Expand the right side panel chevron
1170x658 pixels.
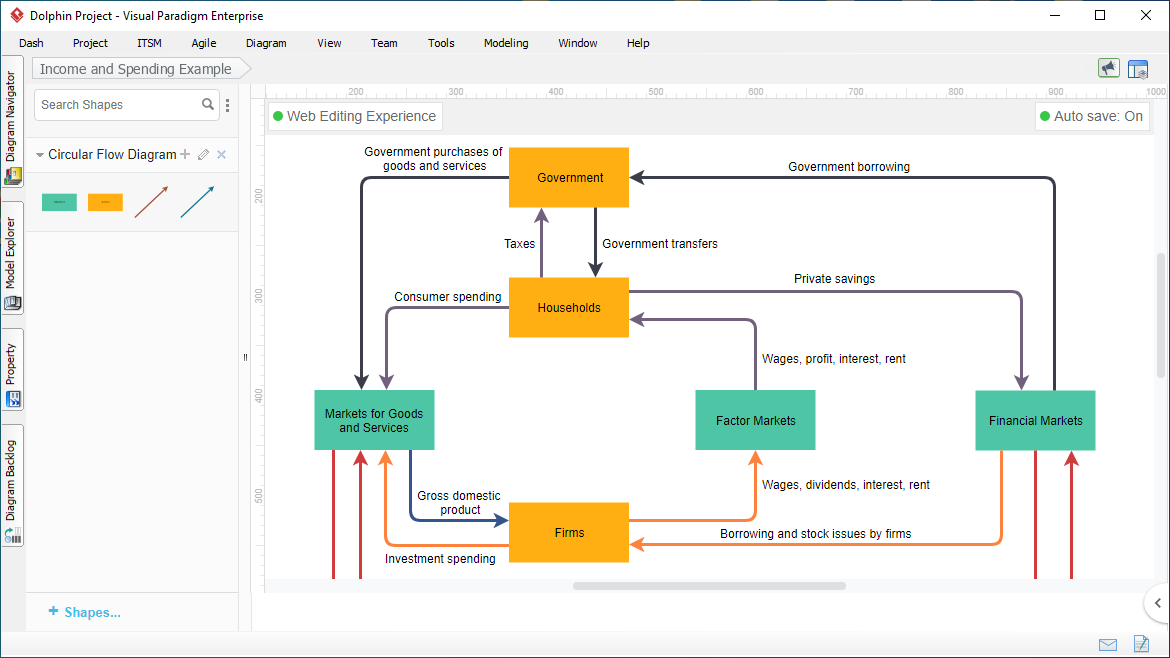(1157, 603)
